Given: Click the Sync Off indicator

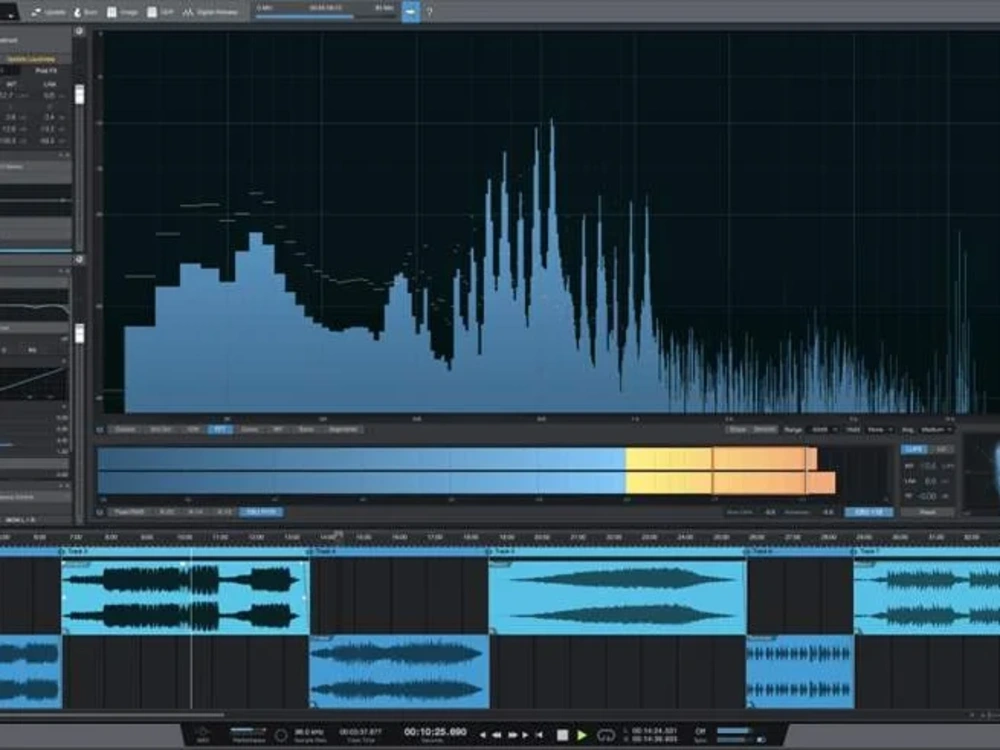Looking at the screenshot, I should point(700,735).
